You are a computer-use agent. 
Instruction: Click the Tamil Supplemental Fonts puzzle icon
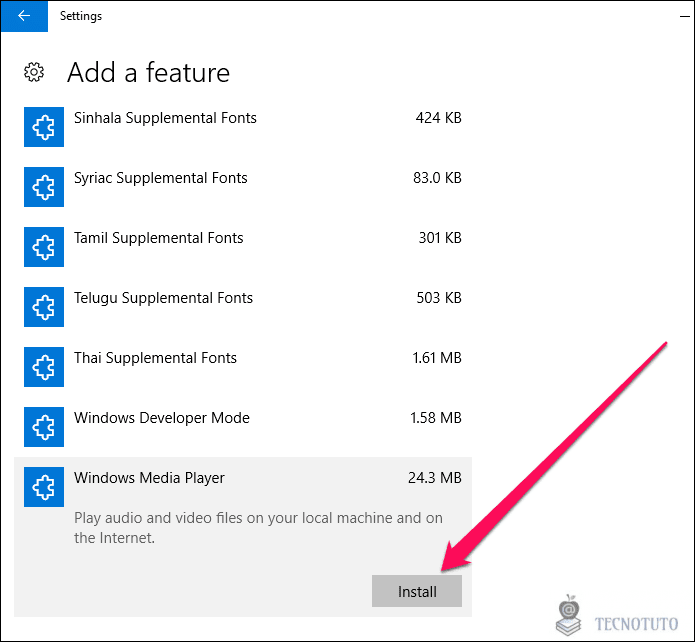[44, 247]
